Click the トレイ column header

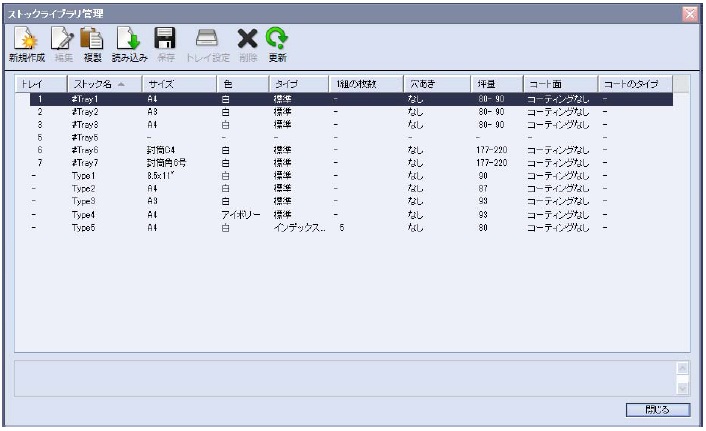coord(40,83)
